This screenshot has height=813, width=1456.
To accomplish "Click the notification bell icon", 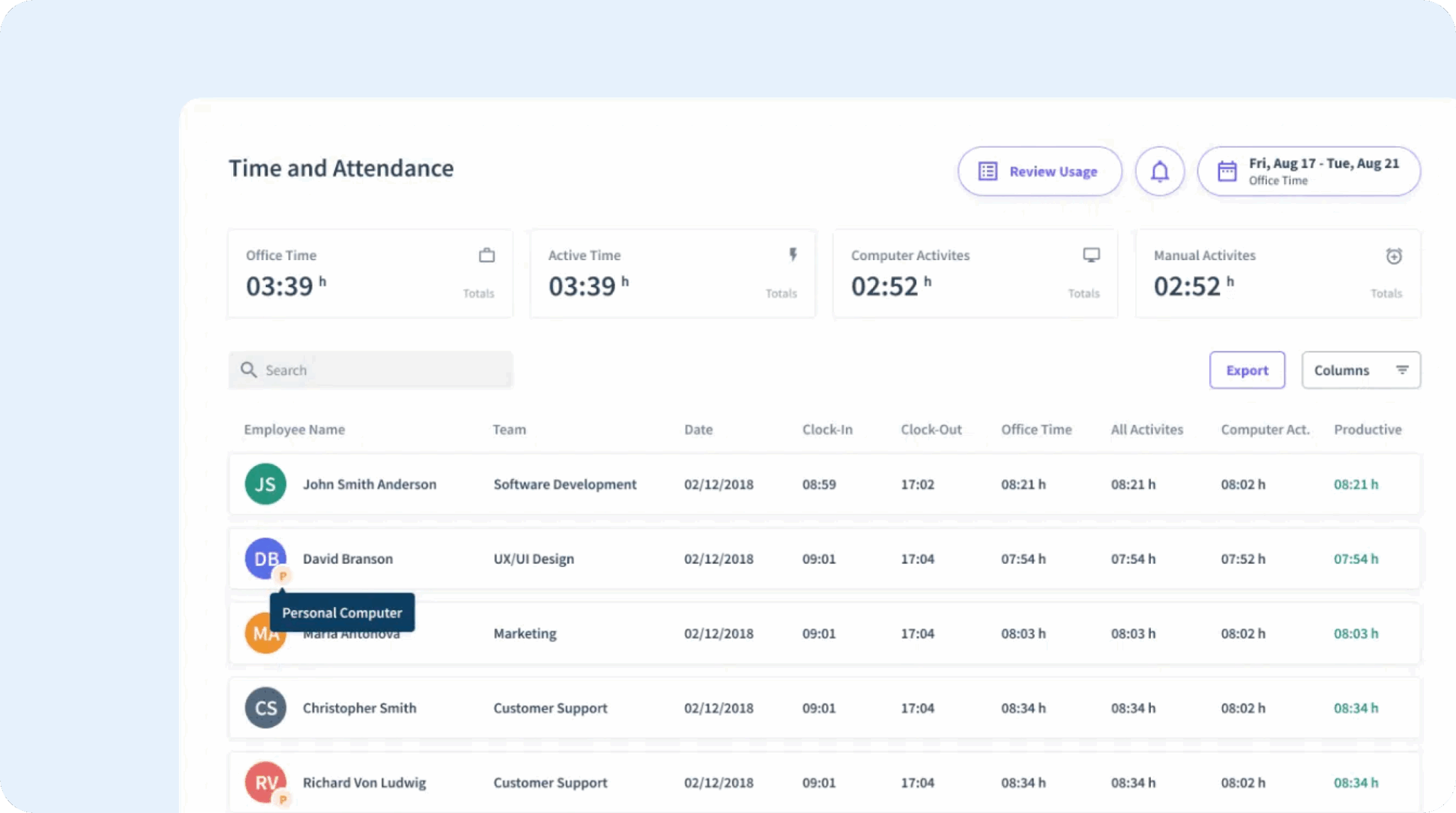I will (1160, 171).
